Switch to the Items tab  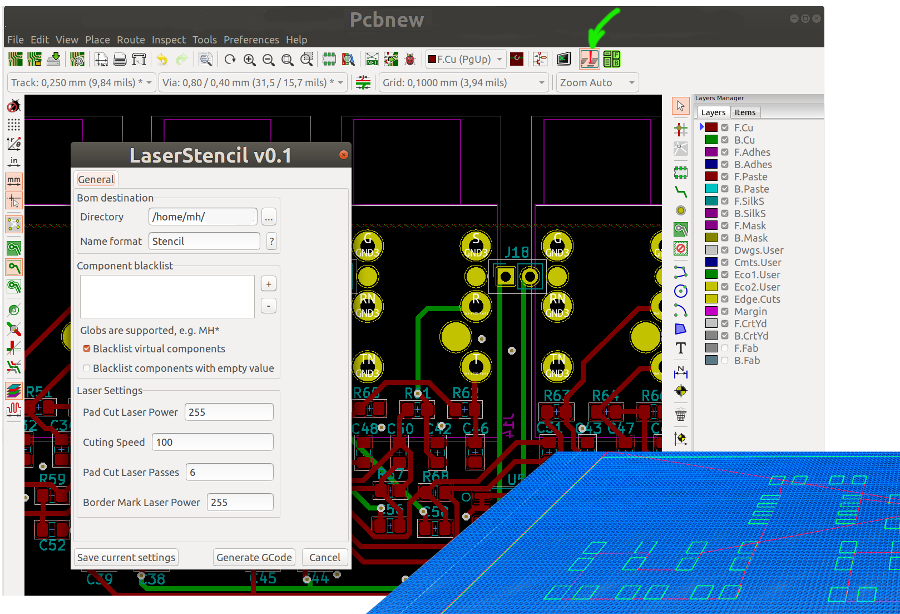coord(745,112)
